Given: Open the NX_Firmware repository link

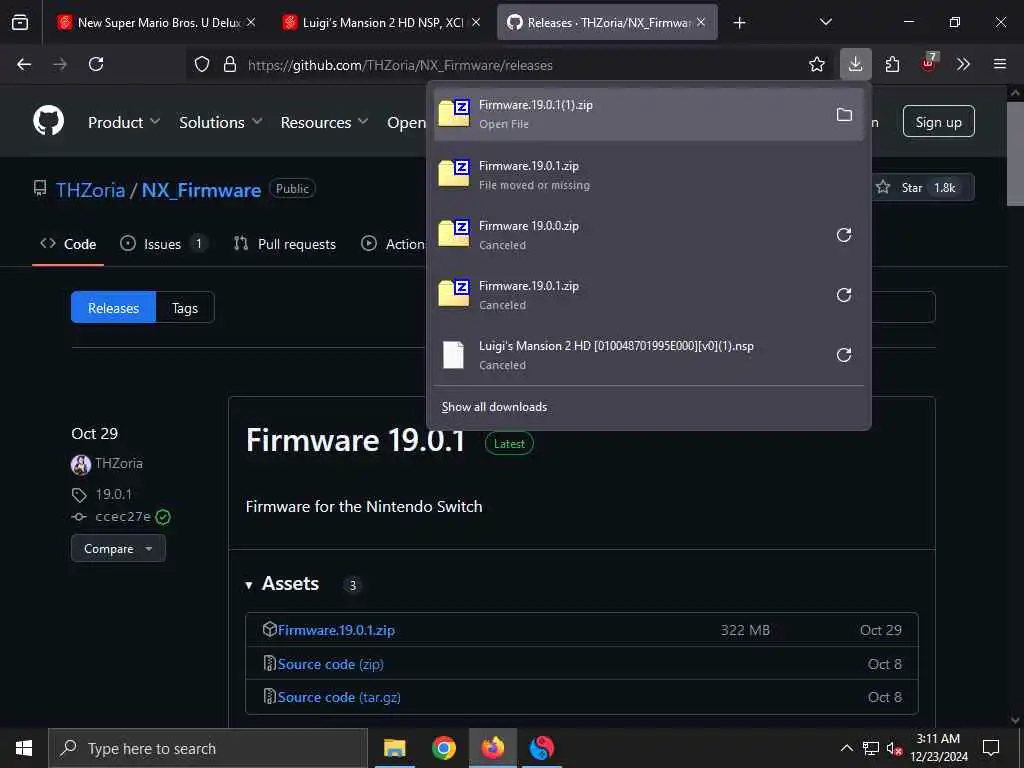Looking at the screenshot, I should [201, 190].
